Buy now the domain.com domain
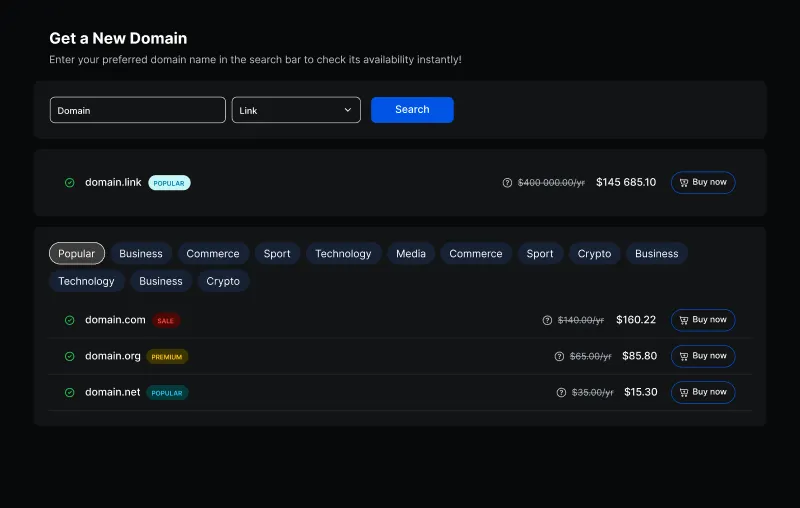This screenshot has height=508, width=800. point(703,320)
